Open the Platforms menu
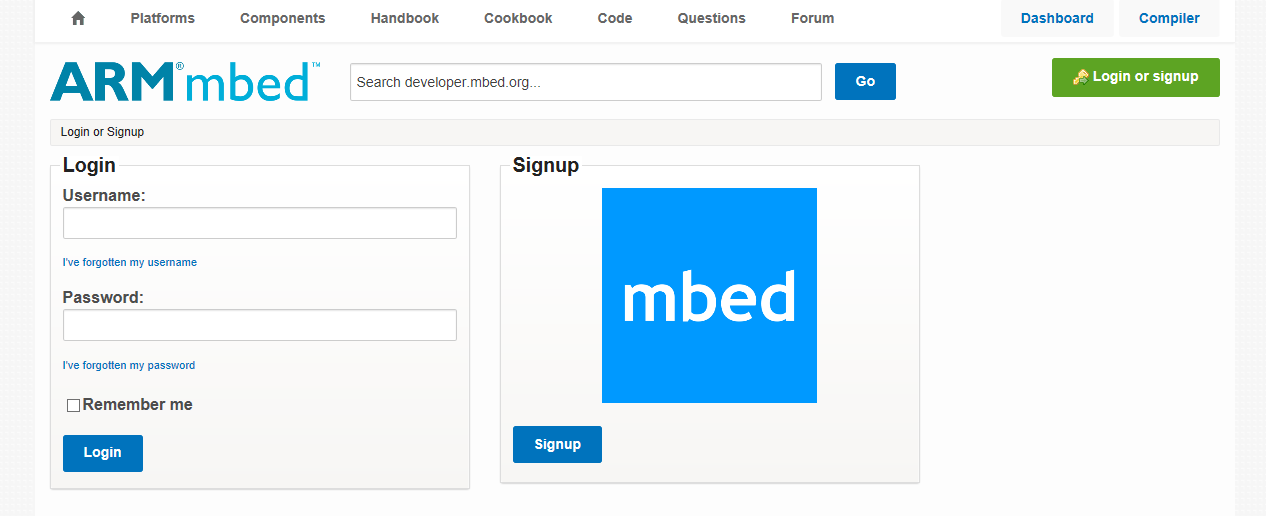This screenshot has height=516, width=1266. click(x=163, y=18)
